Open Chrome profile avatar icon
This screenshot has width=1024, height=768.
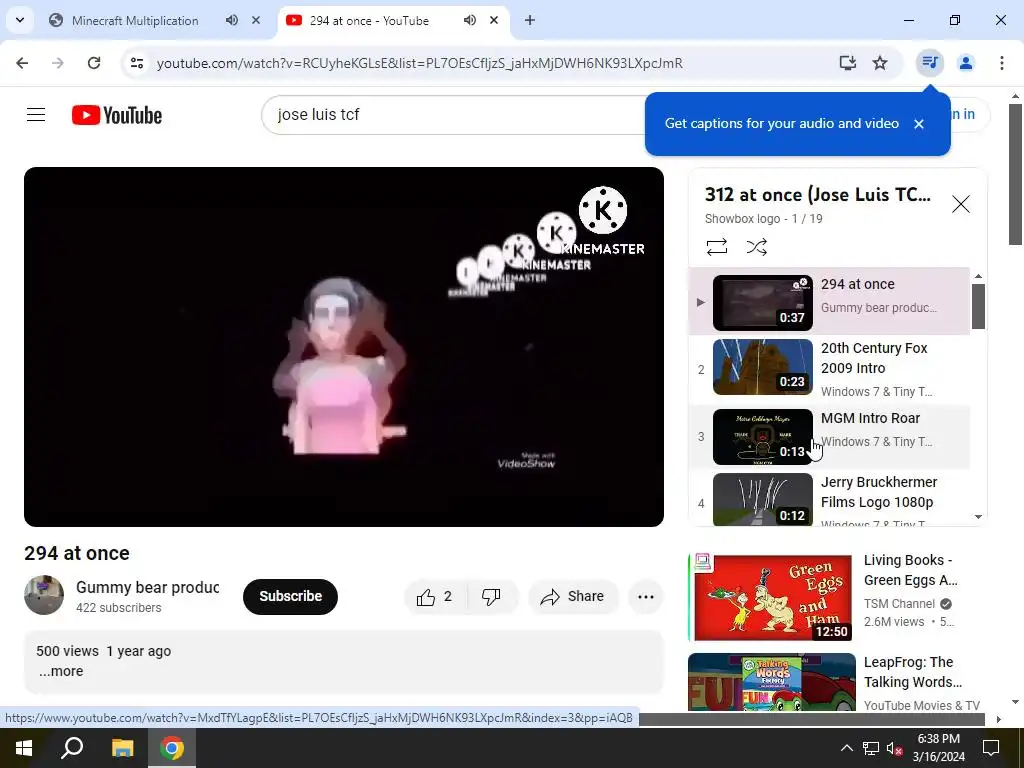tap(965, 63)
